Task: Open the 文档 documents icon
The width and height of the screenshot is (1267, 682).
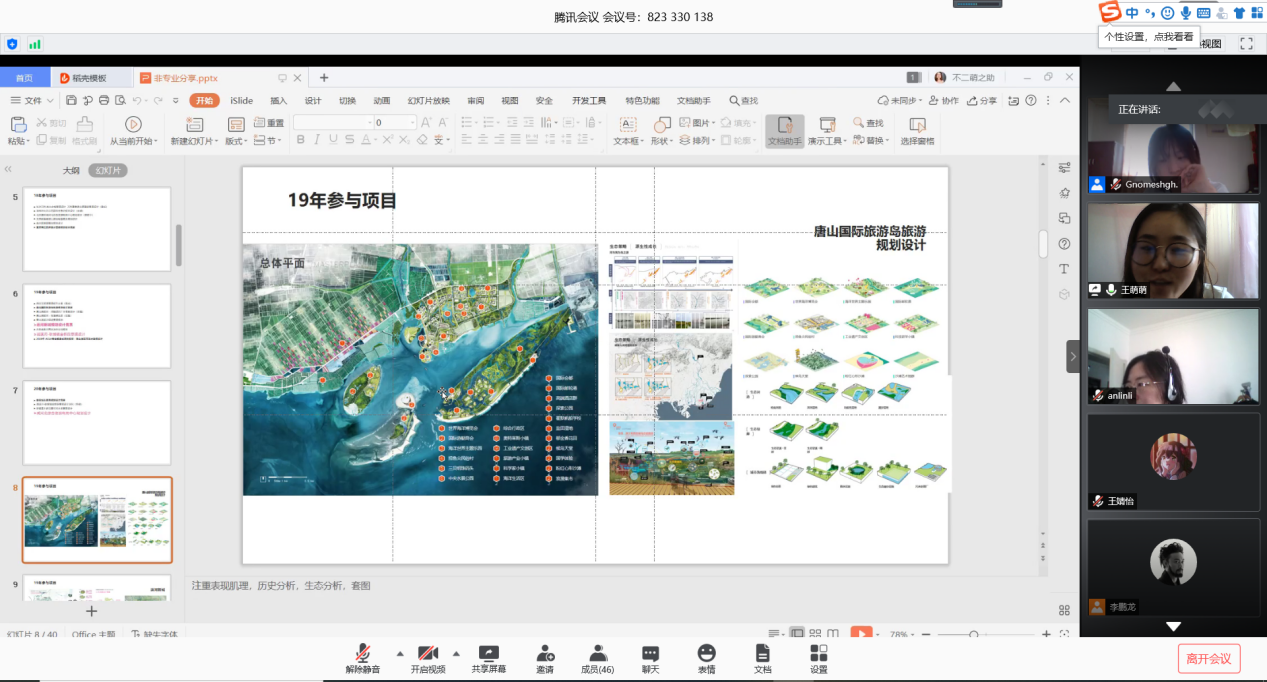Action: click(762, 653)
